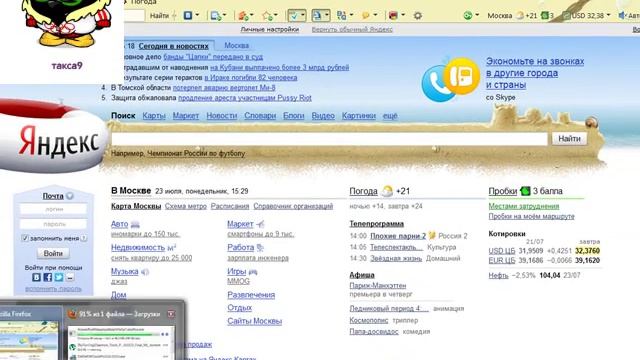Click the help question mark near запомнить меня

click(x=84, y=238)
